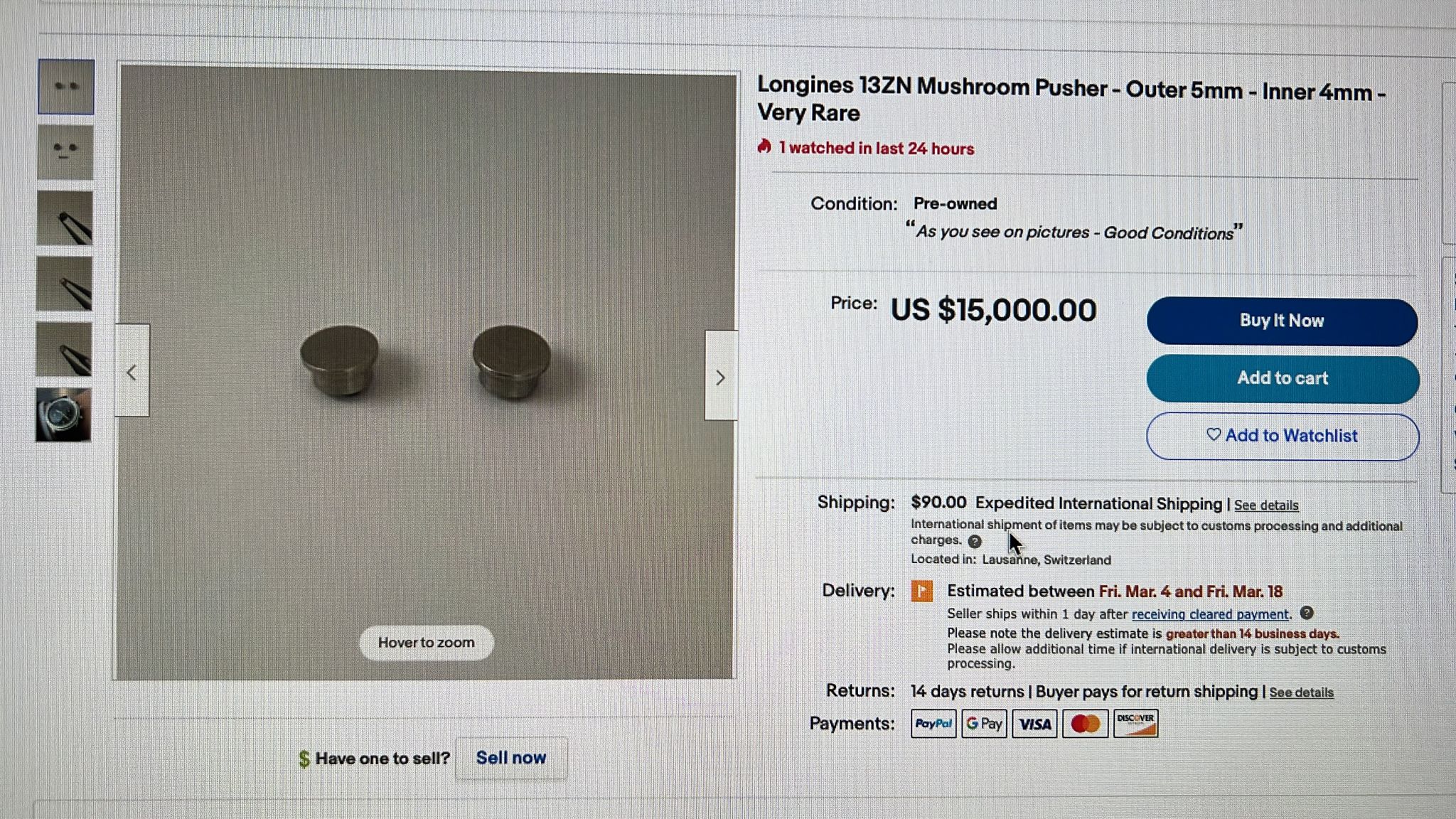Open the customs charges help icon
This screenshot has width=1456, height=819.
tap(975, 541)
